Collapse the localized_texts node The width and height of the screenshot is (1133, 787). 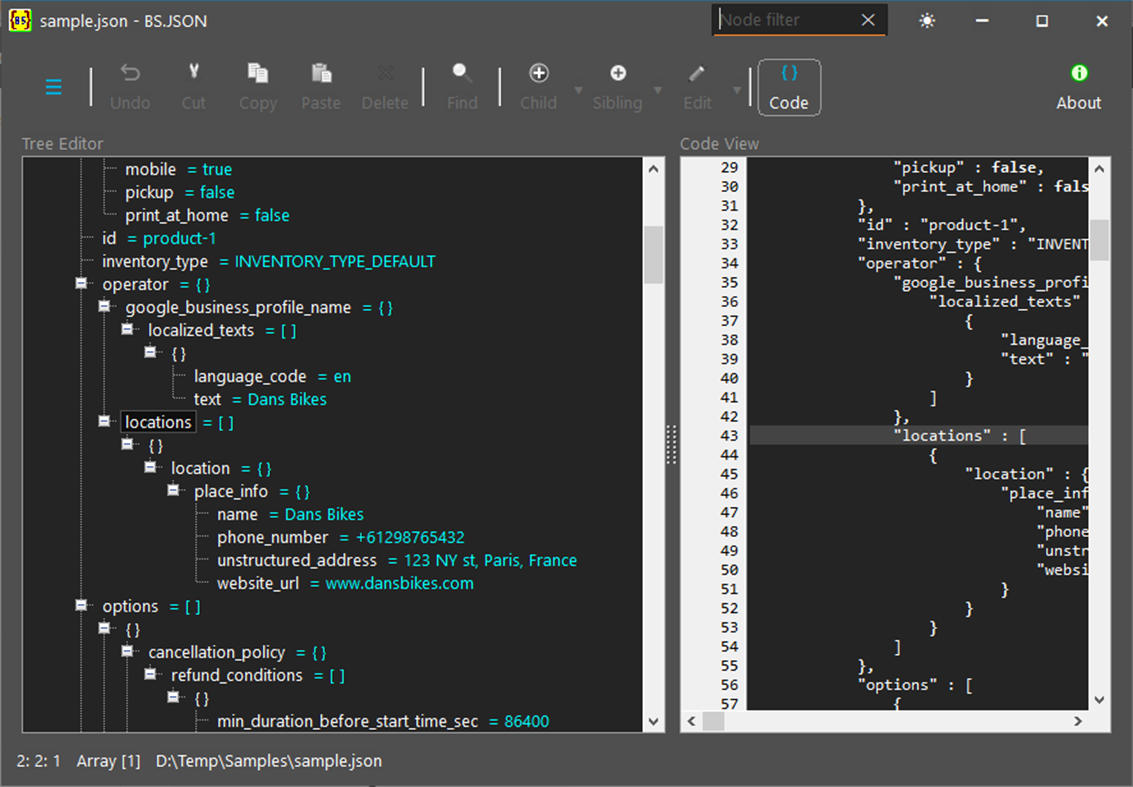127,330
